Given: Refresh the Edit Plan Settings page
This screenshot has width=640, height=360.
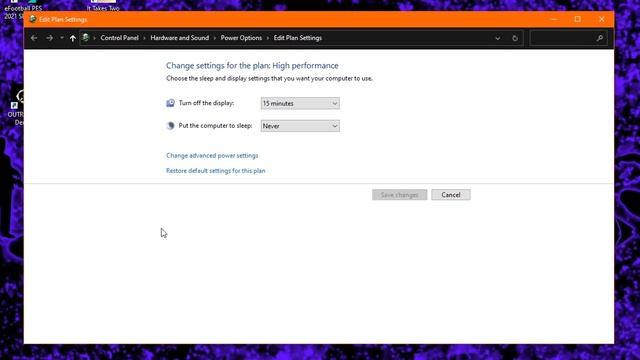Looking at the screenshot, I should [x=515, y=38].
